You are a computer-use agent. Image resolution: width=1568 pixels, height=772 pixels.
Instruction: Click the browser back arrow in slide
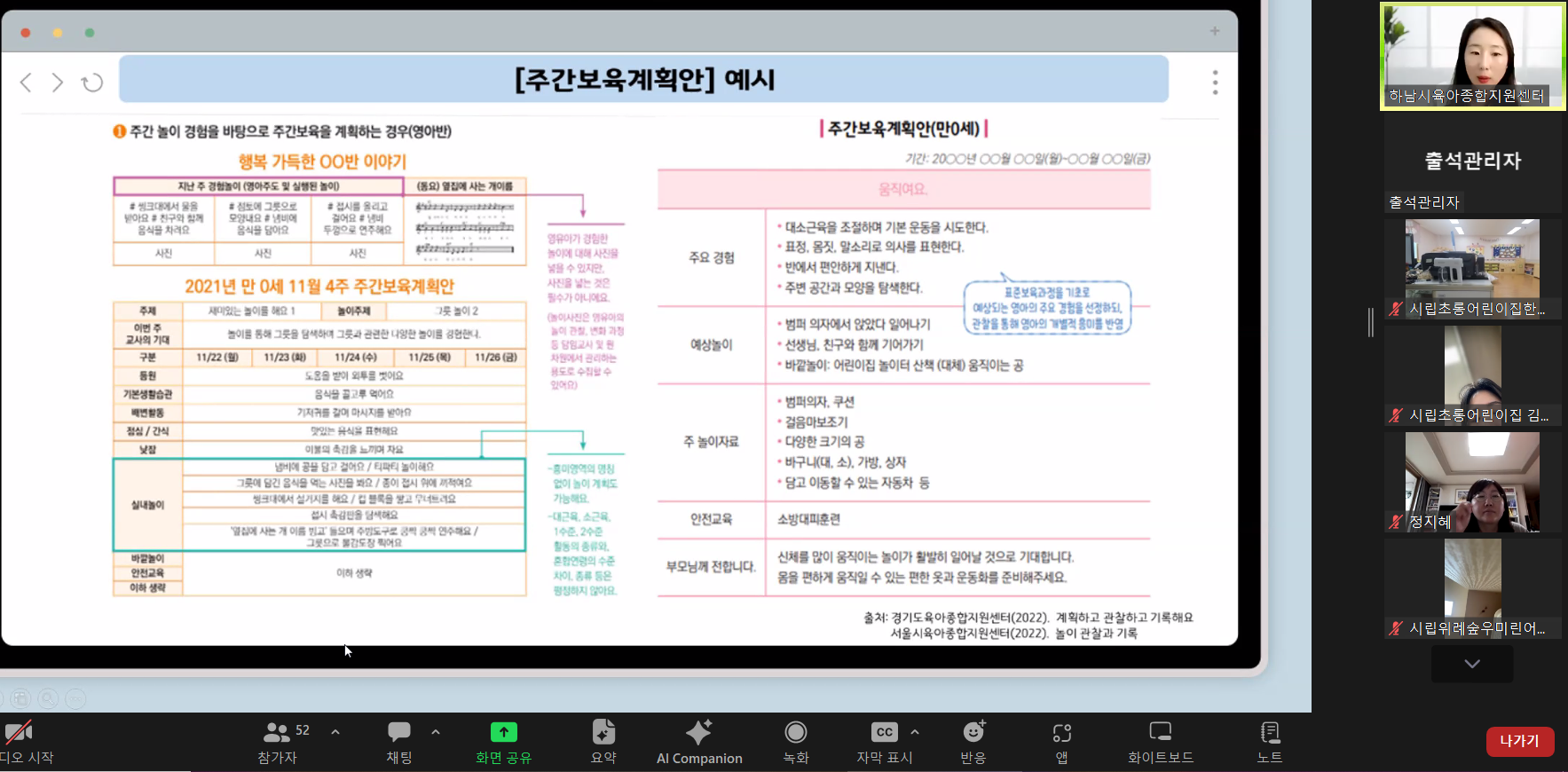click(27, 83)
